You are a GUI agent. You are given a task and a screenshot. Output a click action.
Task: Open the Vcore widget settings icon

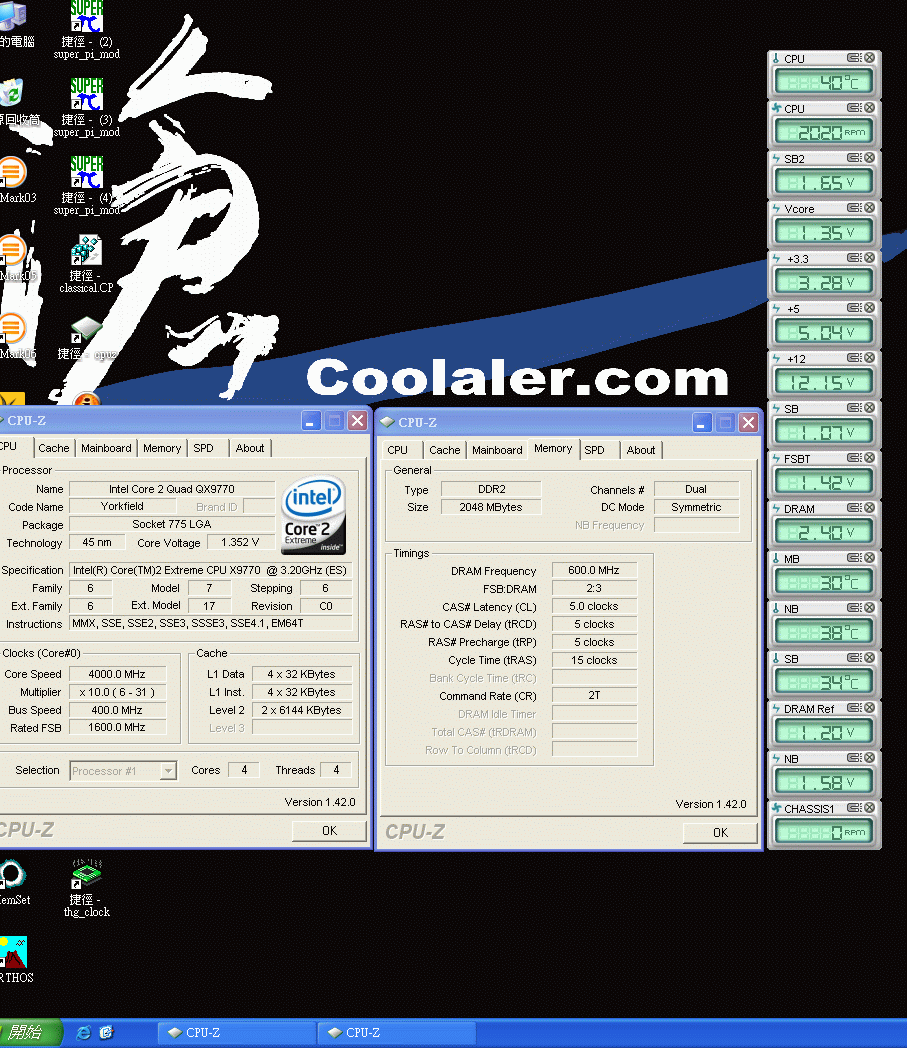click(x=854, y=209)
